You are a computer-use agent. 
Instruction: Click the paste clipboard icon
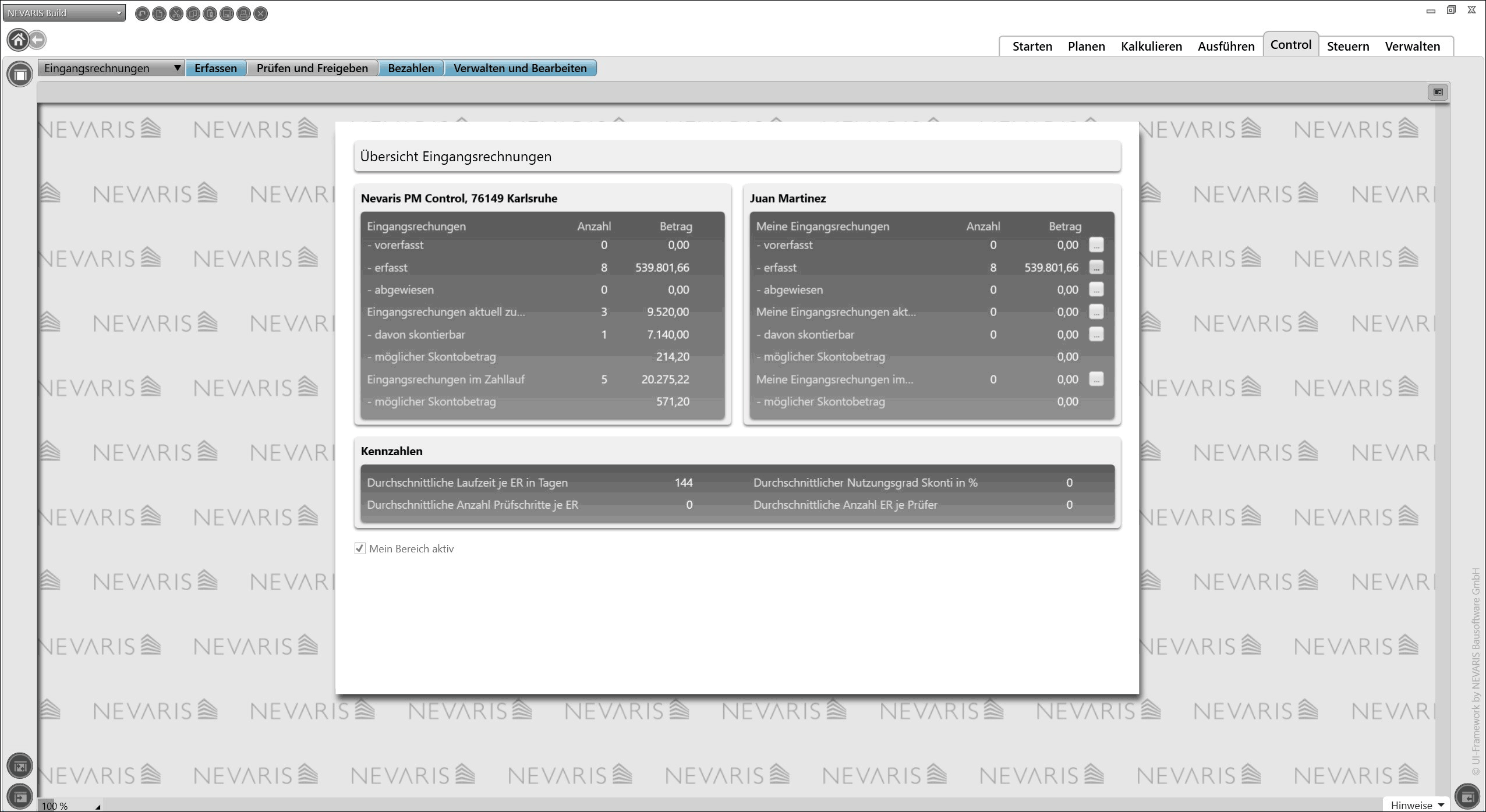[210, 13]
